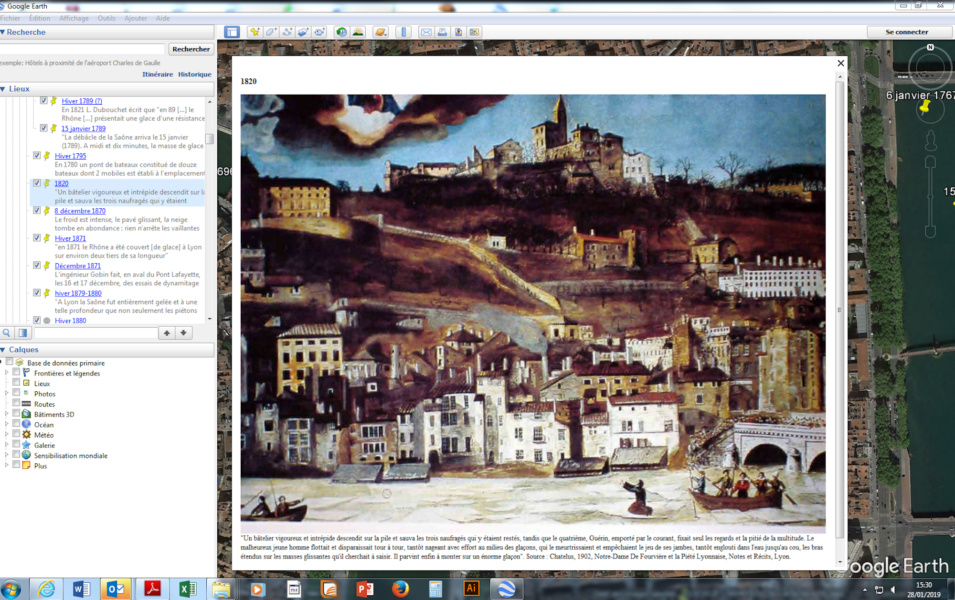Open the Affichage menu
The width and height of the screenshot is (955, 600).
pos(74,18)
